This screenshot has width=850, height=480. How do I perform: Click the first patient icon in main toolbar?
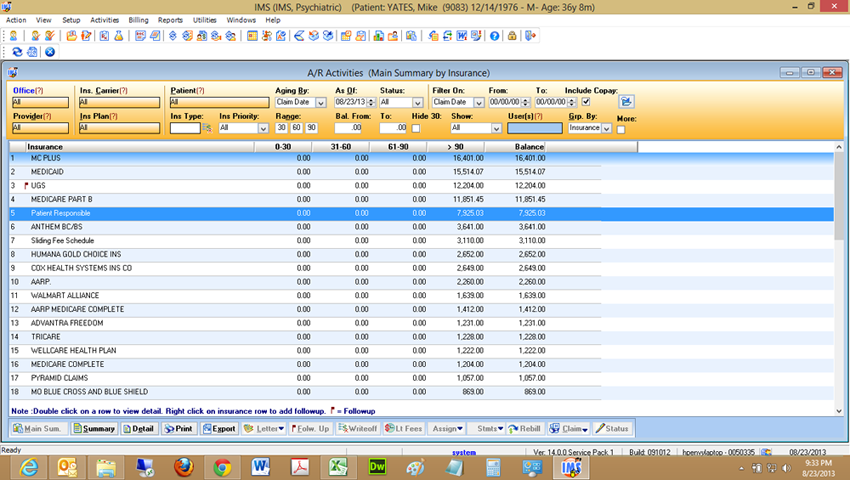pyautogui.click(x=14, y=36)
